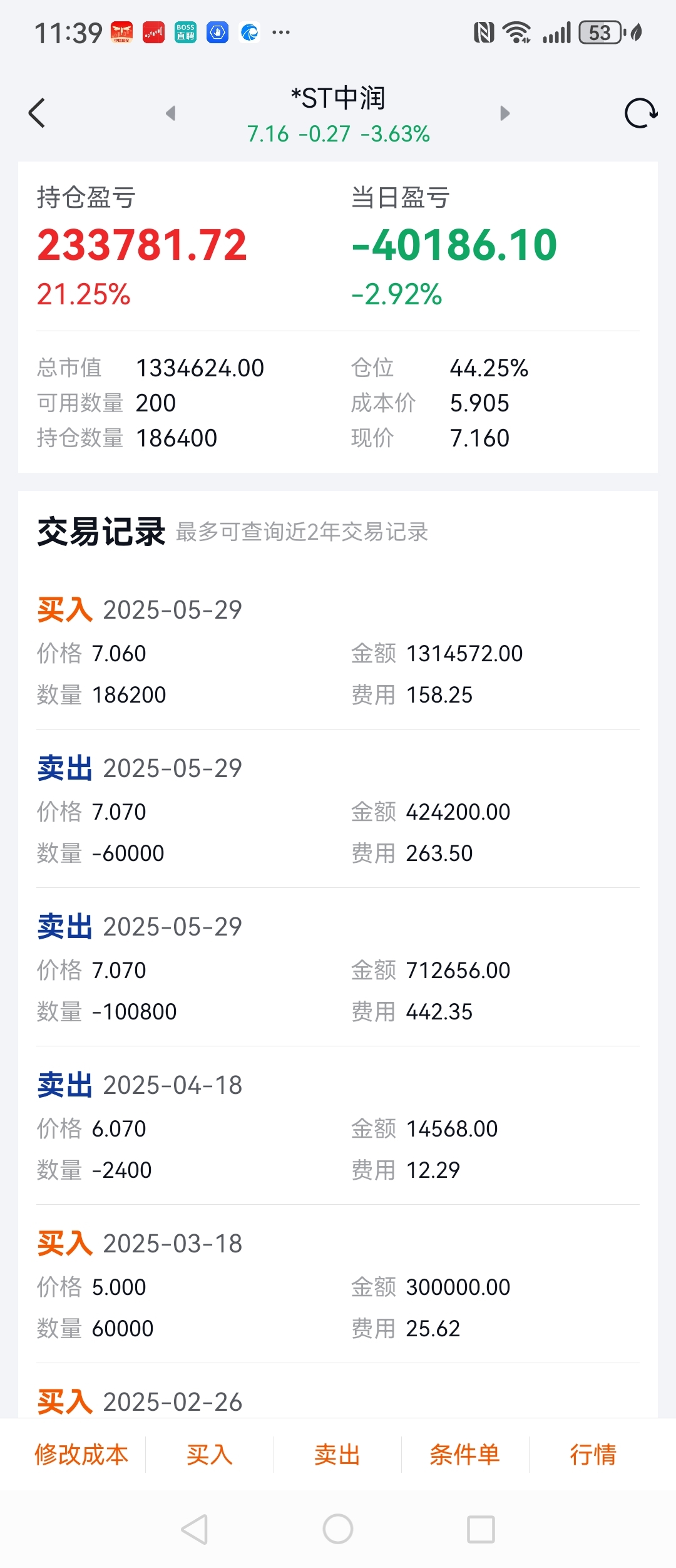Open 修改成本 at the bottom

click(x=81, y=1455)
